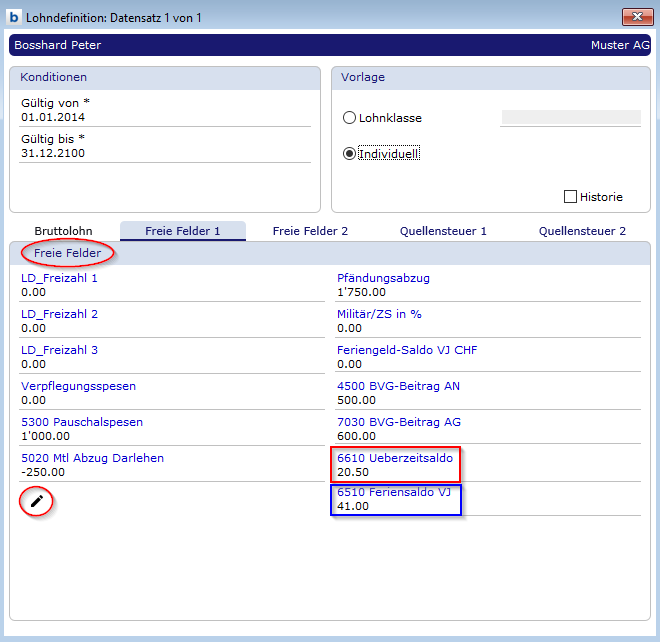Select the Freie Felder 1 tab
Image resolution: width=660 pixels, height=642 pixels.
(x=182, y=231)
